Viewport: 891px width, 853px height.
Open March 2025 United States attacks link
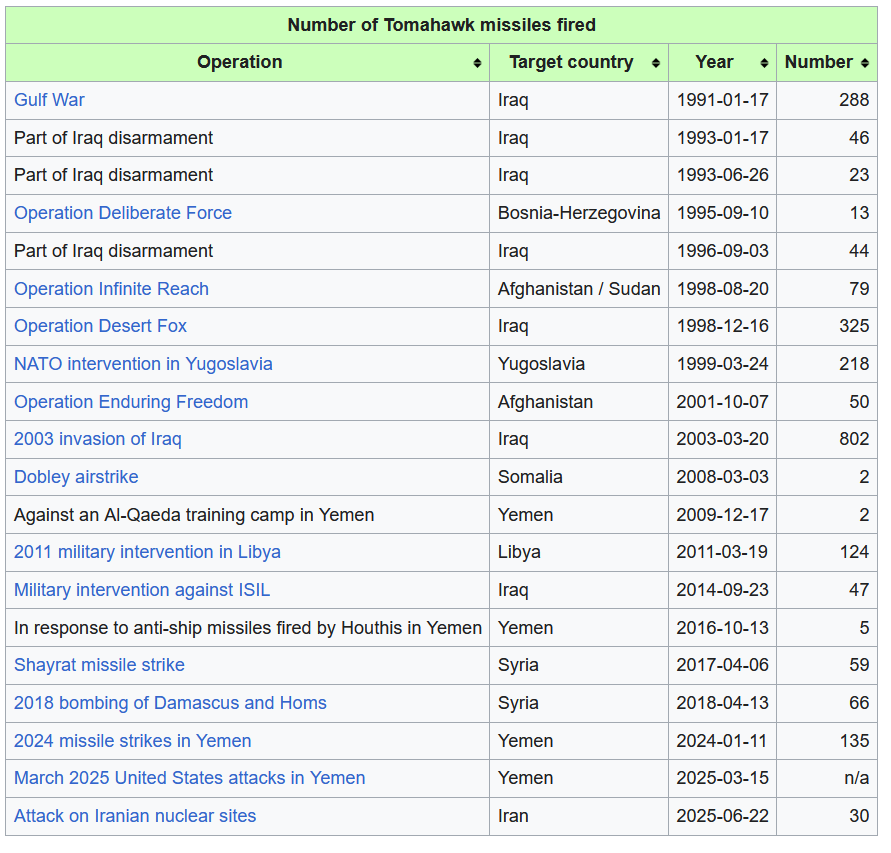(189, 778)
